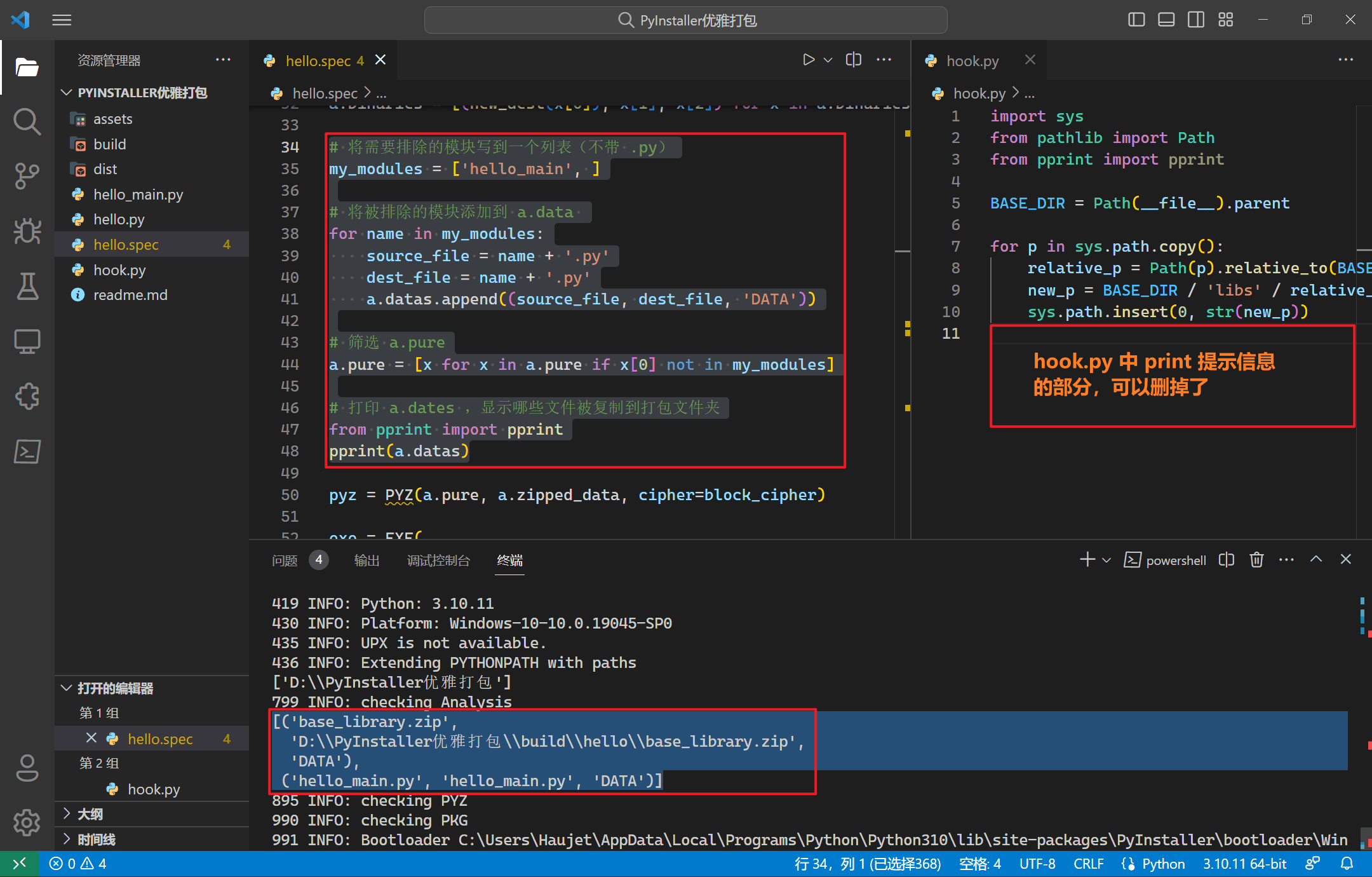The width and height of the screenshot is (1372, 877).
Task: Toggle the secondary side bar layout button
Action: [1196, 20]
